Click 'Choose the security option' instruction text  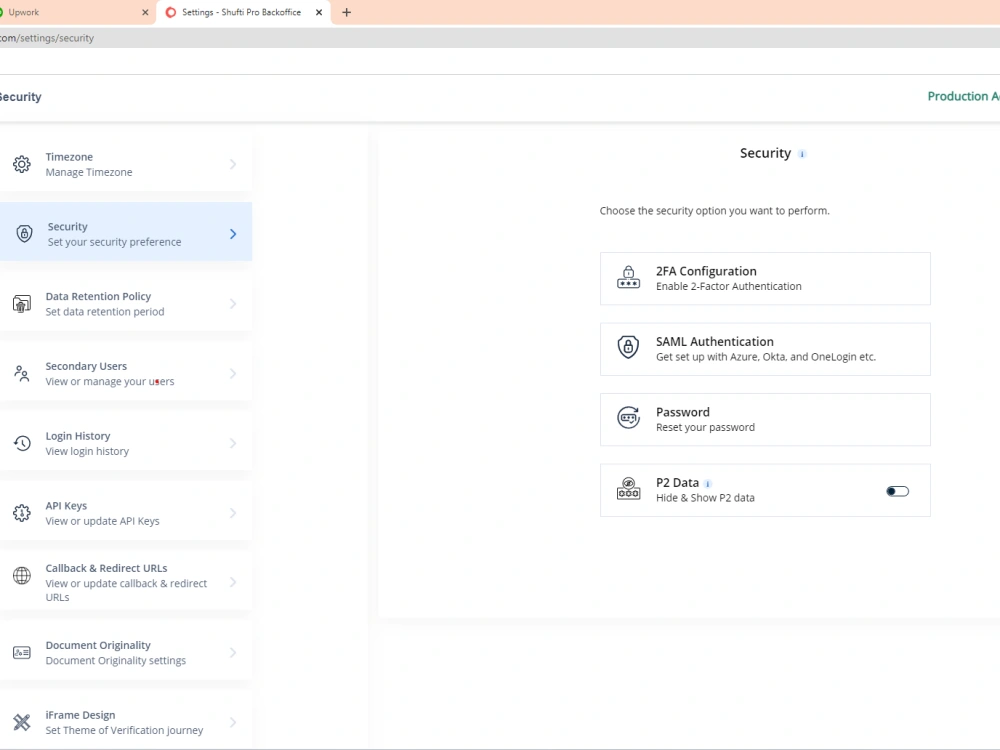[x=714, y=211]
